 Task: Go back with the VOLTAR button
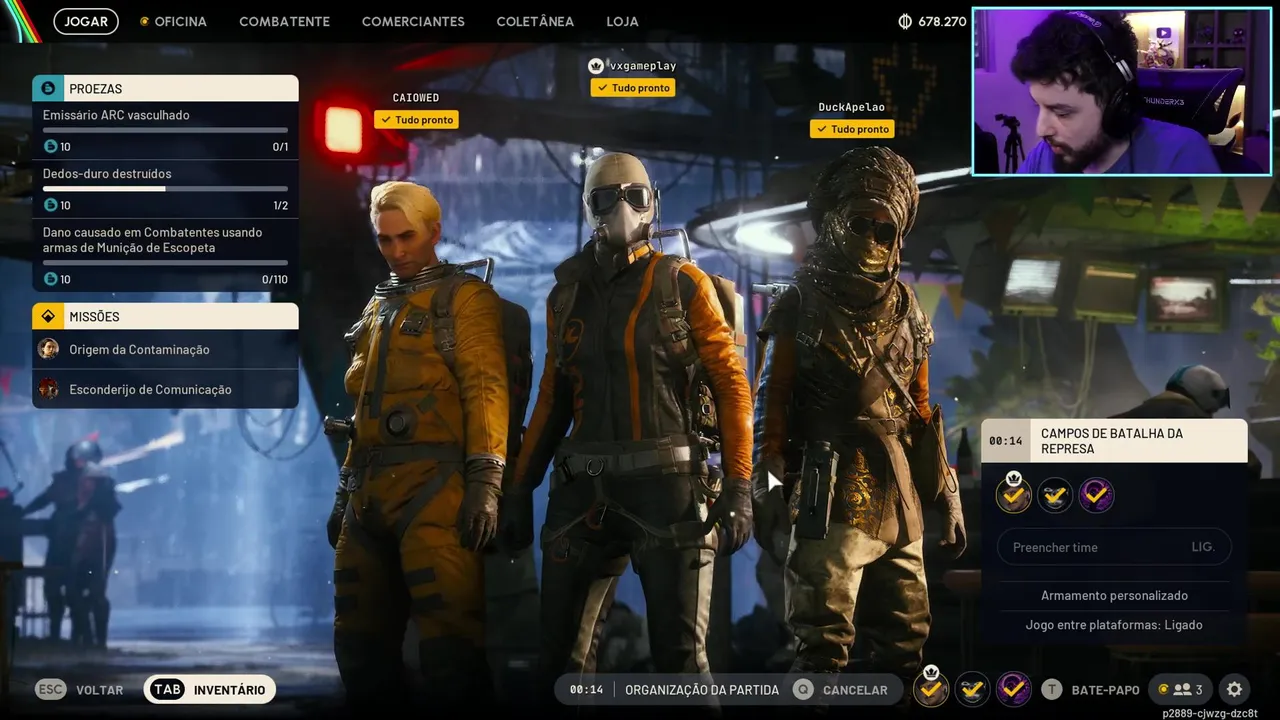(x=80, y=690)
